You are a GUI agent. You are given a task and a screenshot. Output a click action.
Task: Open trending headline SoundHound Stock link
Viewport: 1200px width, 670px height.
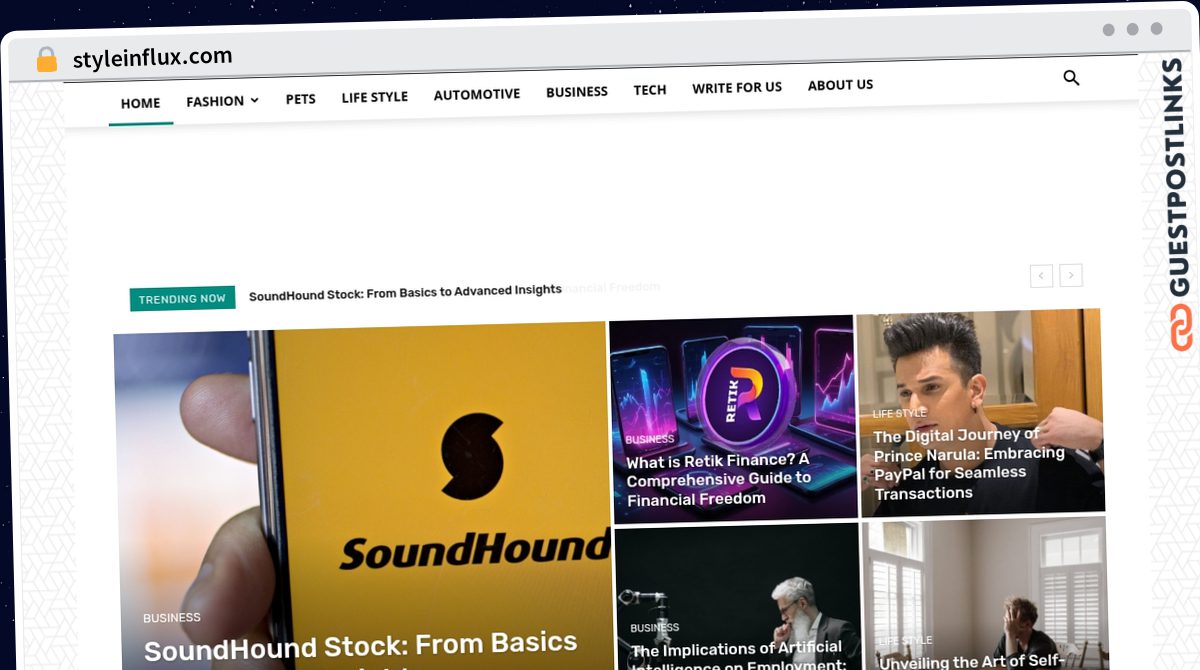(405, 292)
